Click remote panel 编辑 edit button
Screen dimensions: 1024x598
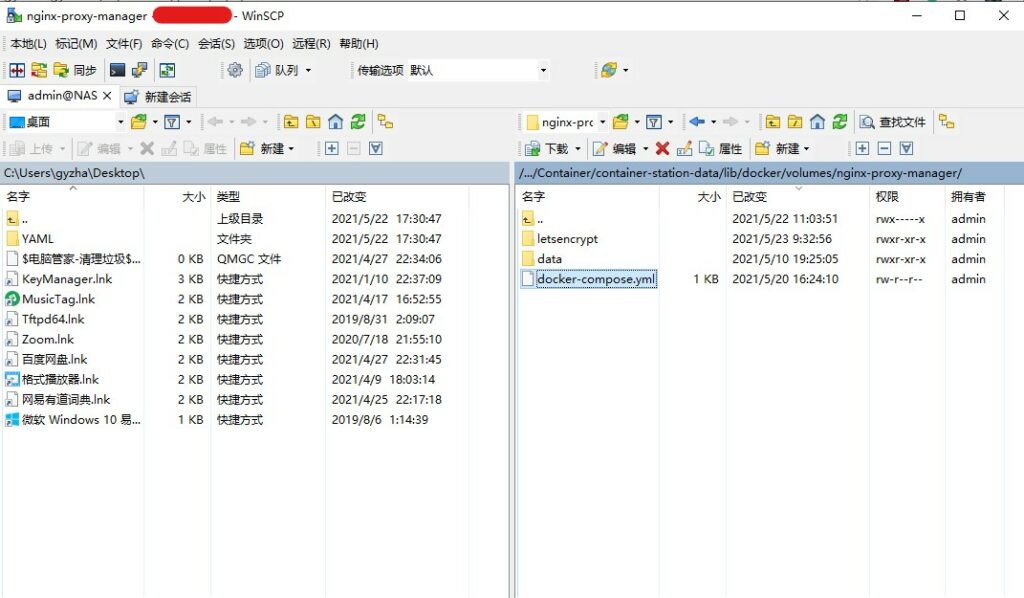pyautogui.click(x=615, y=149)
